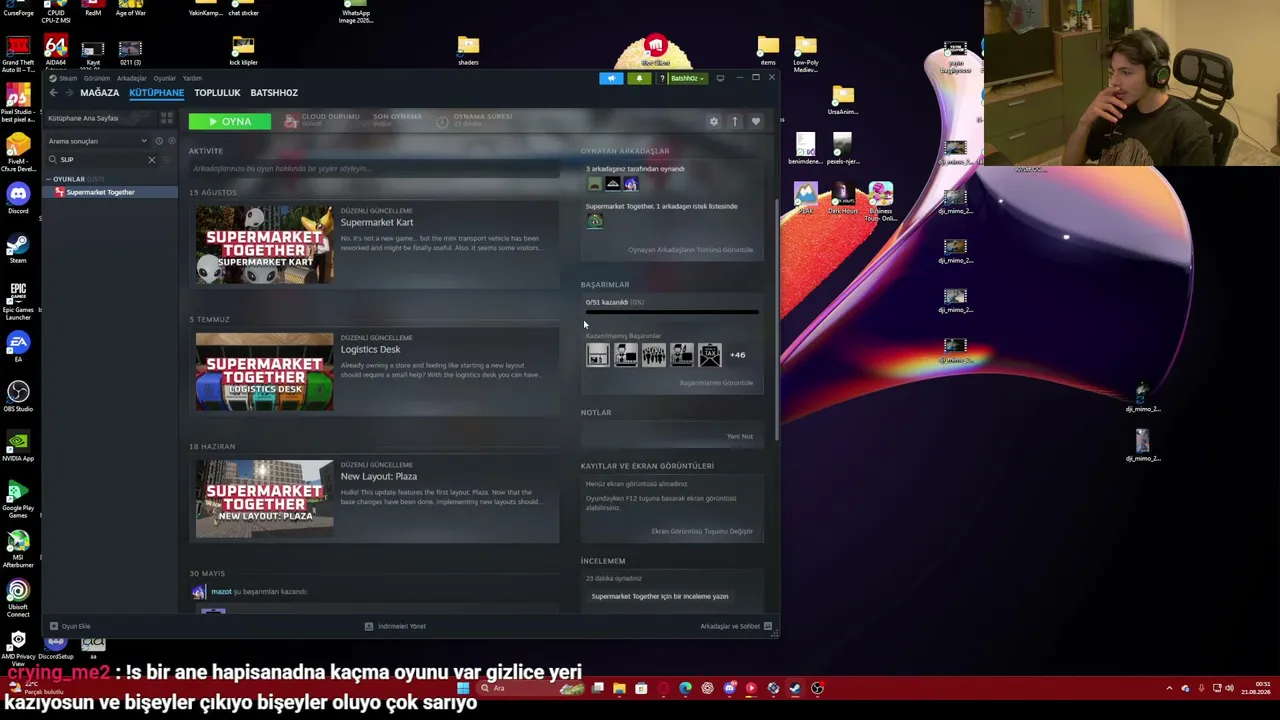Image resolution: width=1280 pixels, height=720 pixels.
Task: Open the Discord desktop shortcut
Action: coord(18,198)
